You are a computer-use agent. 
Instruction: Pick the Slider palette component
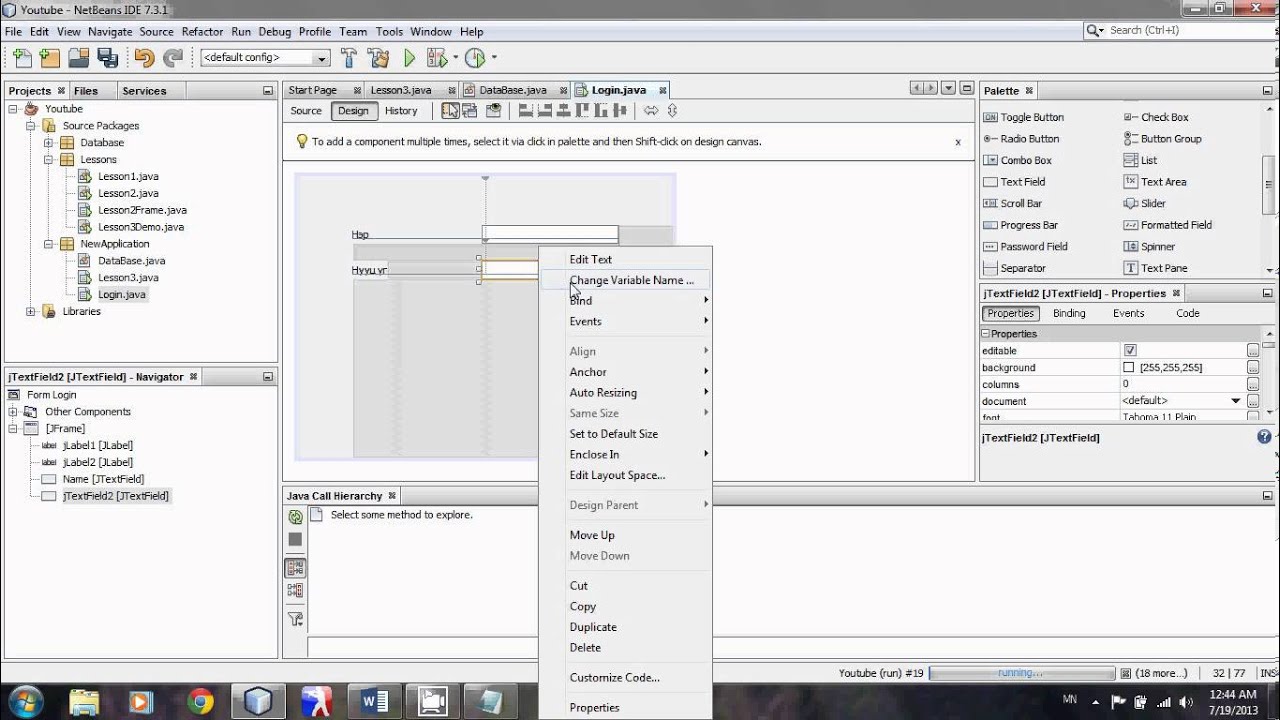tap(1145, 203)
